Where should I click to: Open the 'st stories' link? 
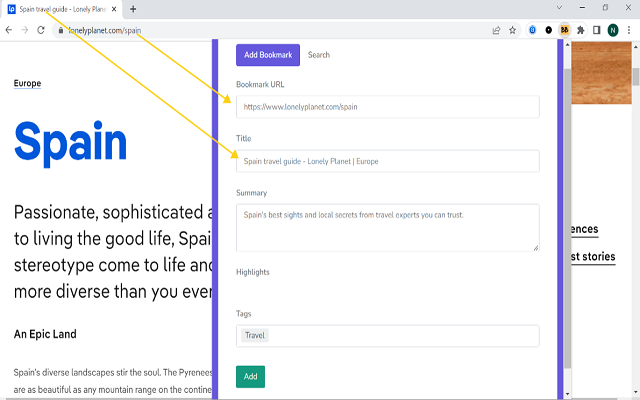(x=593, y=257)
